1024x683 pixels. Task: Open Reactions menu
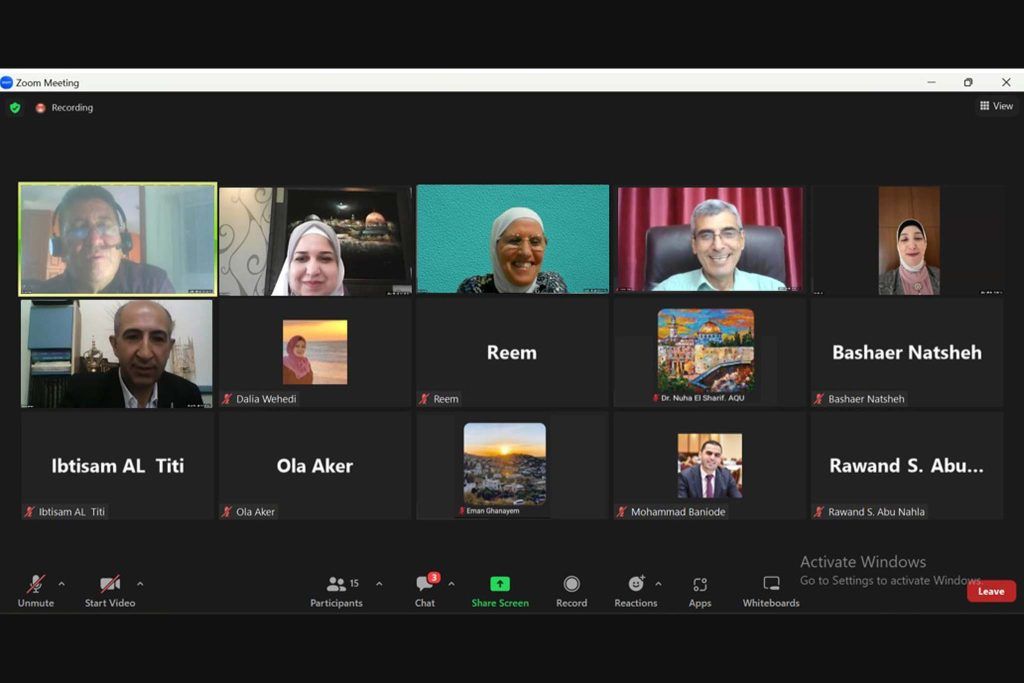(635, 592)
